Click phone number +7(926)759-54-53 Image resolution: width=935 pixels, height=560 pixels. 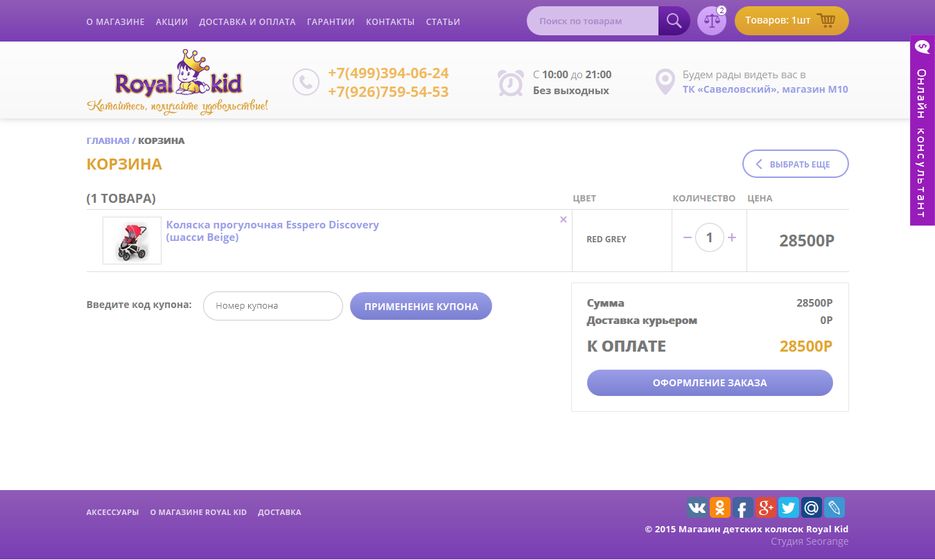coord(388,92)
